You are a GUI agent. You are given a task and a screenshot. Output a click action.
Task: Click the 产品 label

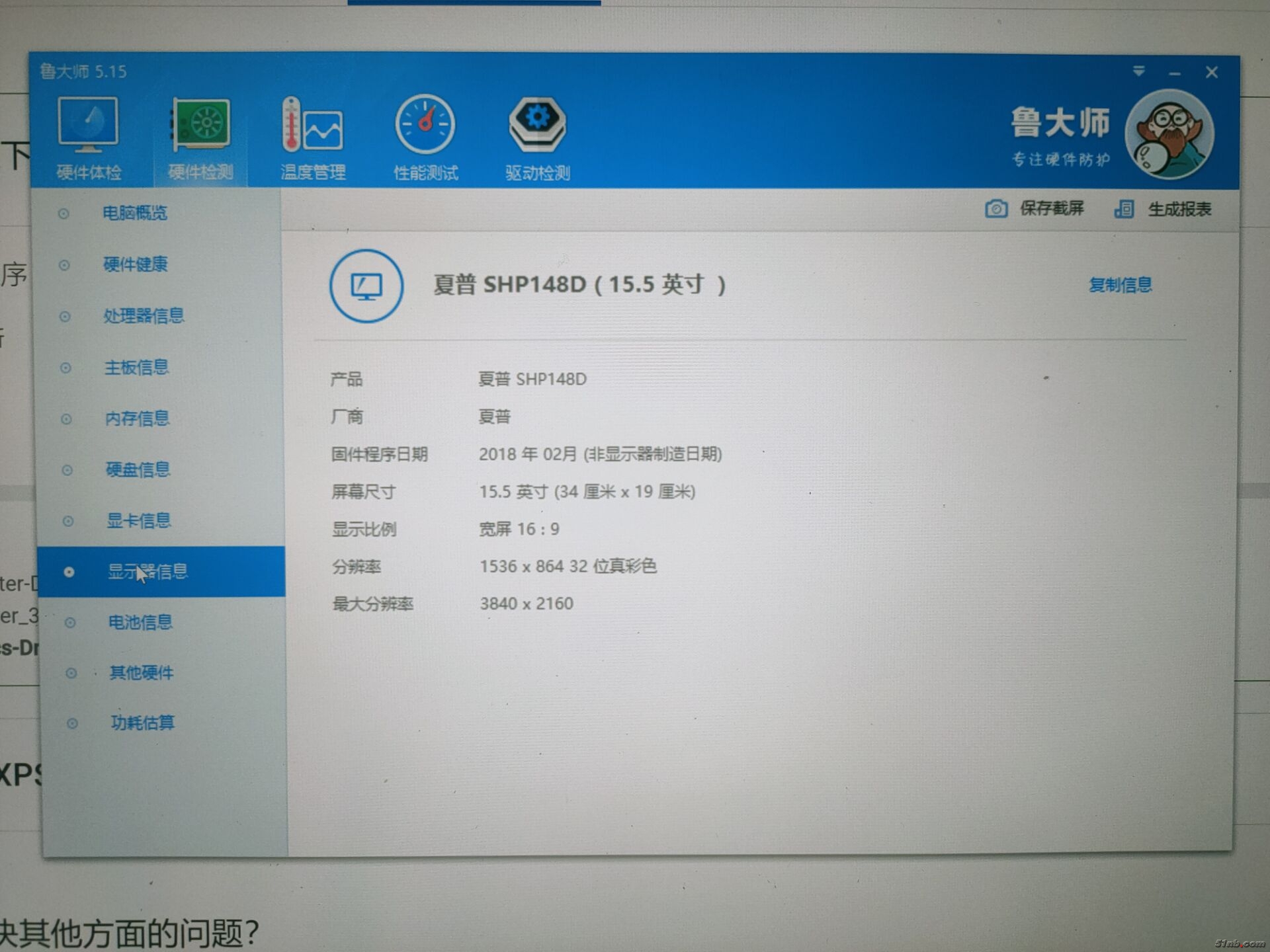point(347,379)
